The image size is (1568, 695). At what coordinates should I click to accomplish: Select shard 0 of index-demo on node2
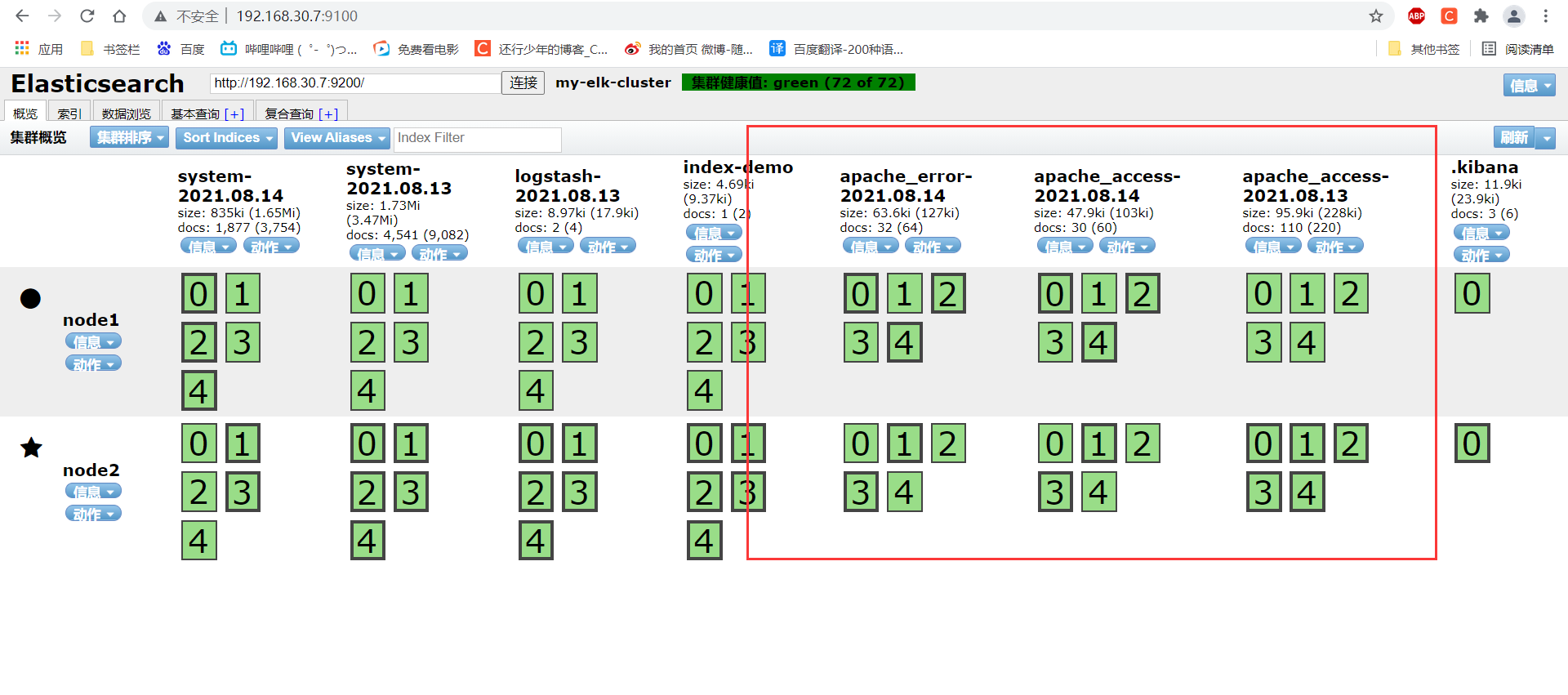pyautogui.click(x=704, y=443)
